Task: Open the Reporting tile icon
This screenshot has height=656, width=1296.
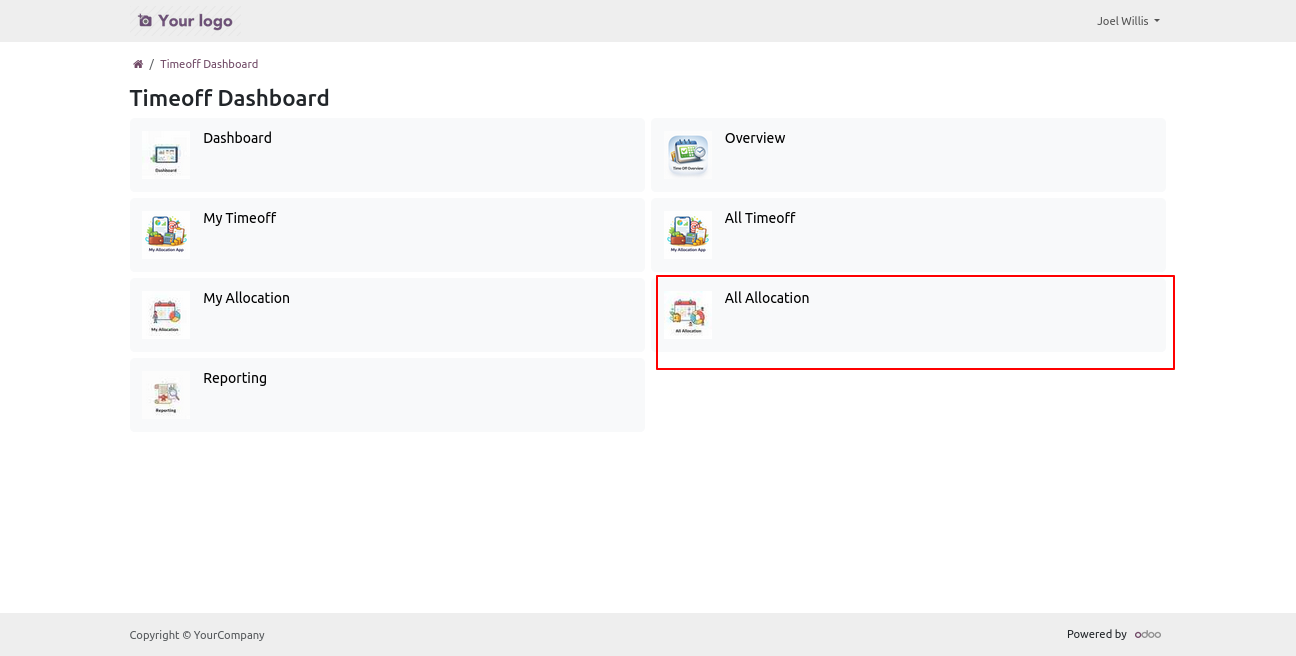Action: [x=166, y=395]
